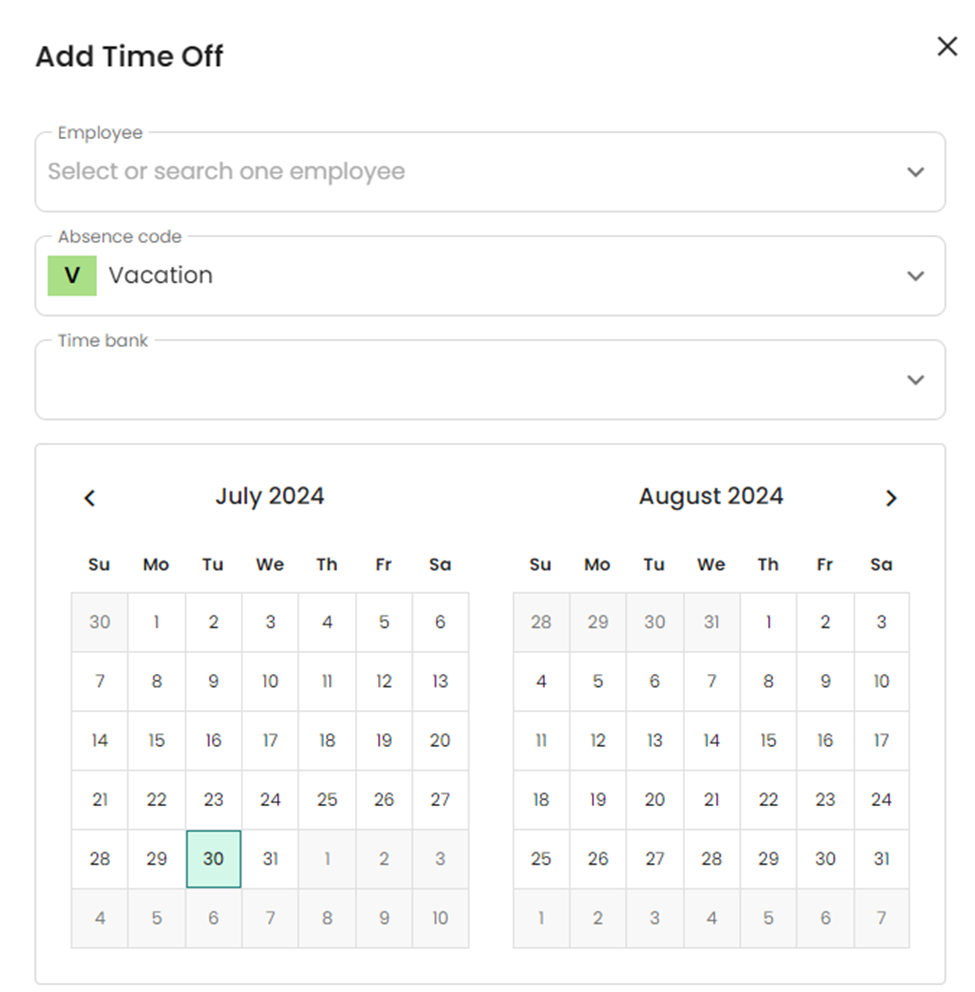This screenshot has width=975, height=992.
Task: Navigate to next month with right arrow
Action: [891, 498]
